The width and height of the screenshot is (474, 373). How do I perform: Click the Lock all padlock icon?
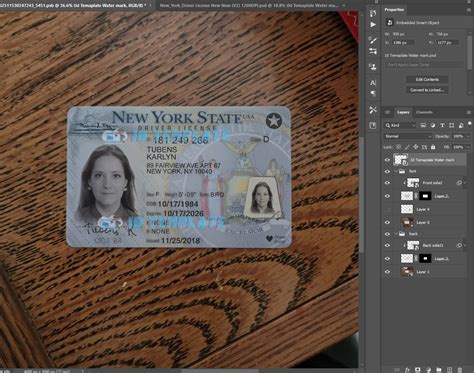[433, 147]
